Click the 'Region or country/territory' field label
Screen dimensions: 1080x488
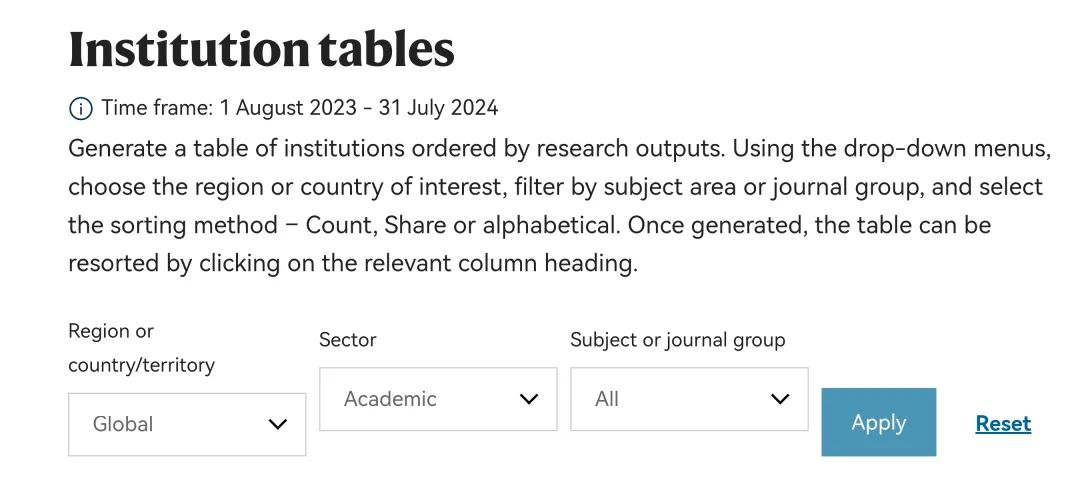point(141,348)
